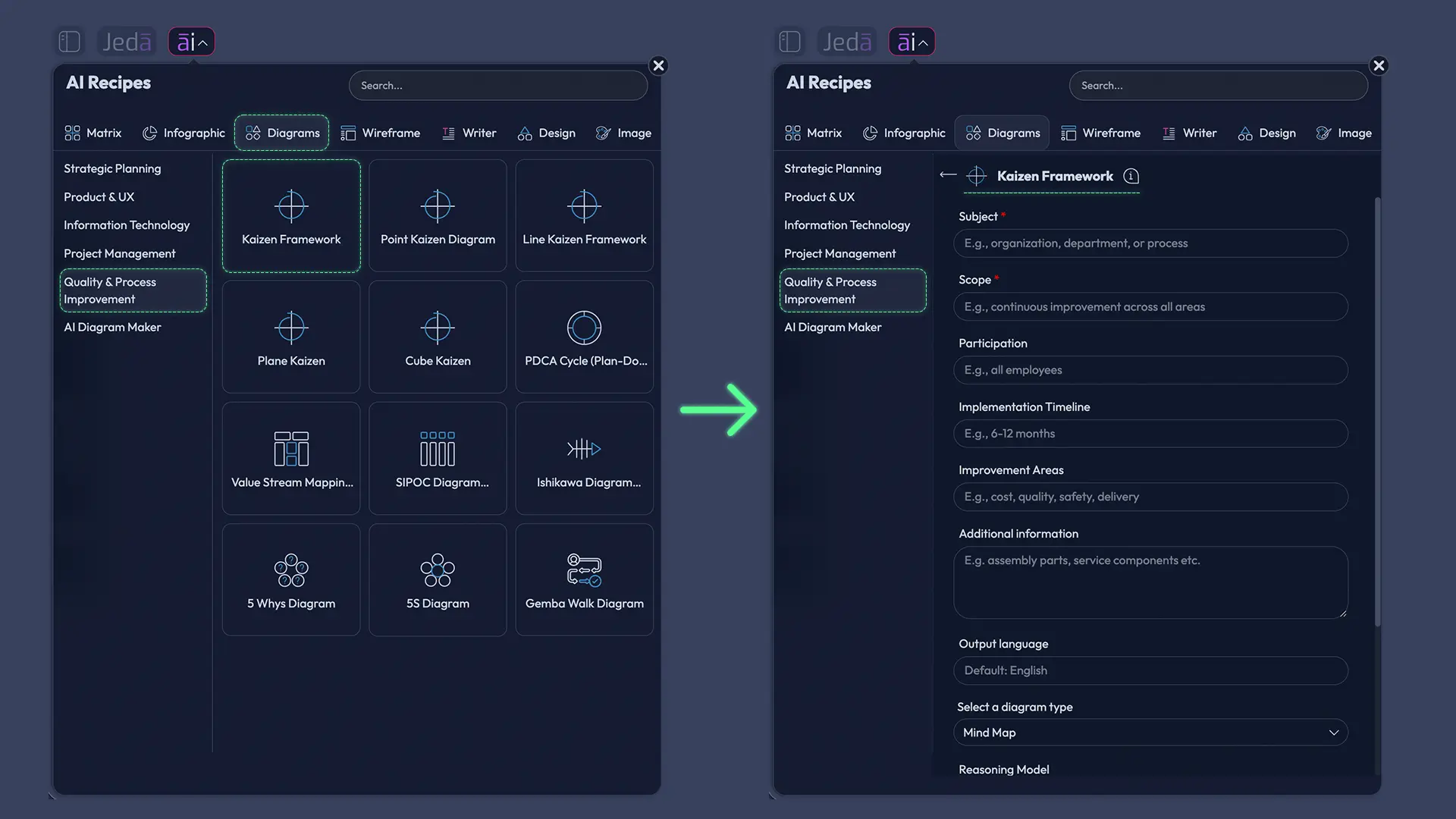Click the Improvement Areas input field

(x=1150, y=497)
